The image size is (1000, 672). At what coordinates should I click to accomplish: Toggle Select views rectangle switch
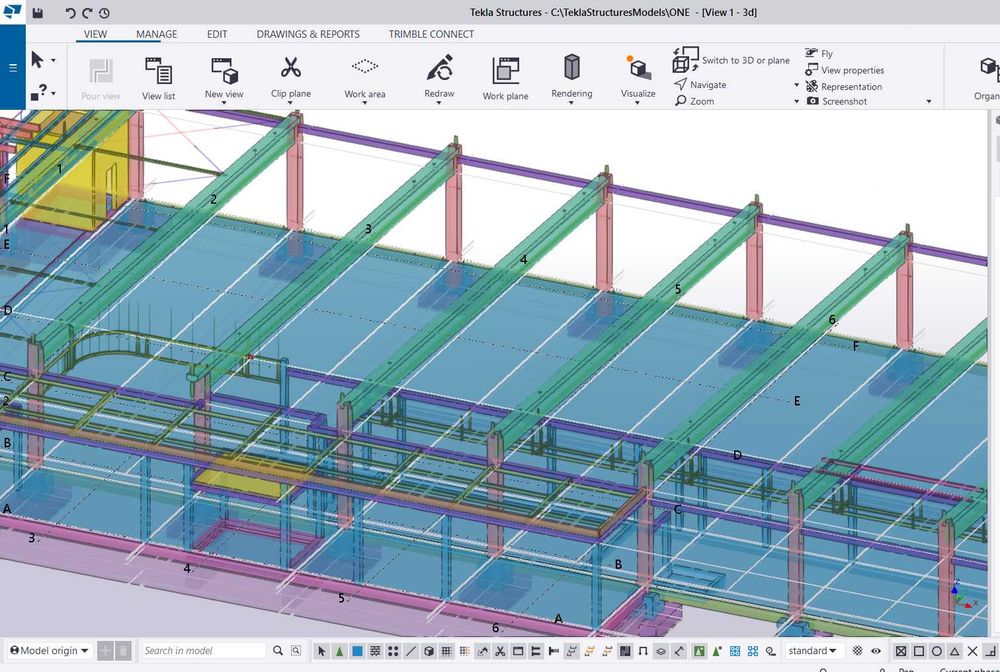point(518,651)
